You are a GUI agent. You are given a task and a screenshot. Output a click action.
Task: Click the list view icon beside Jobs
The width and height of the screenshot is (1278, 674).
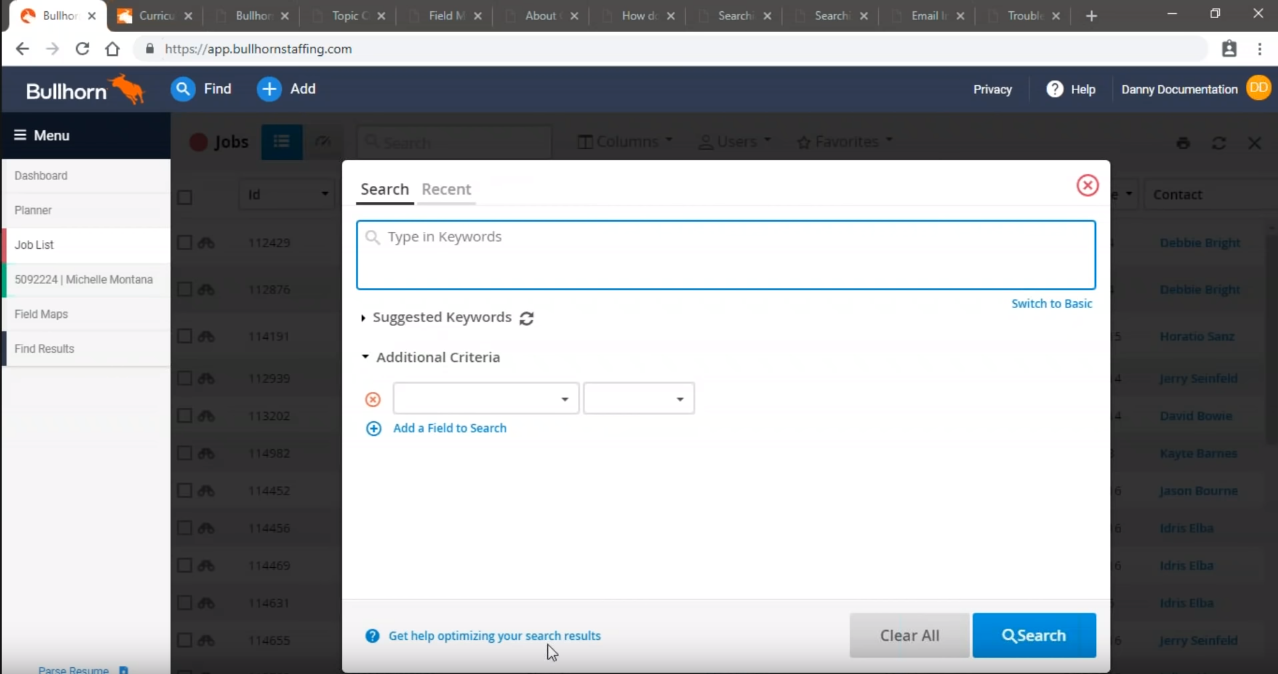282,142
